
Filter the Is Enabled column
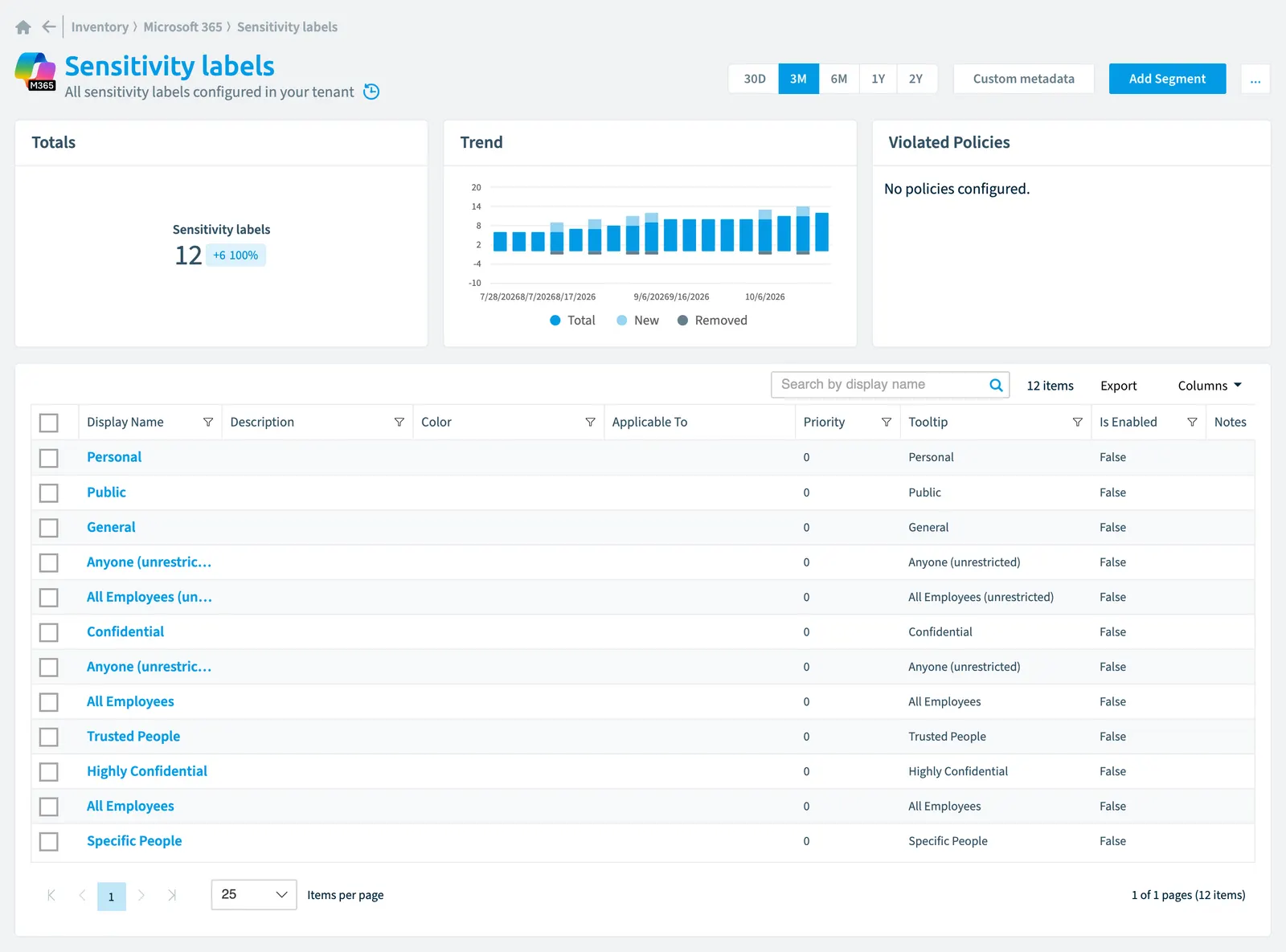[1193, 422]
